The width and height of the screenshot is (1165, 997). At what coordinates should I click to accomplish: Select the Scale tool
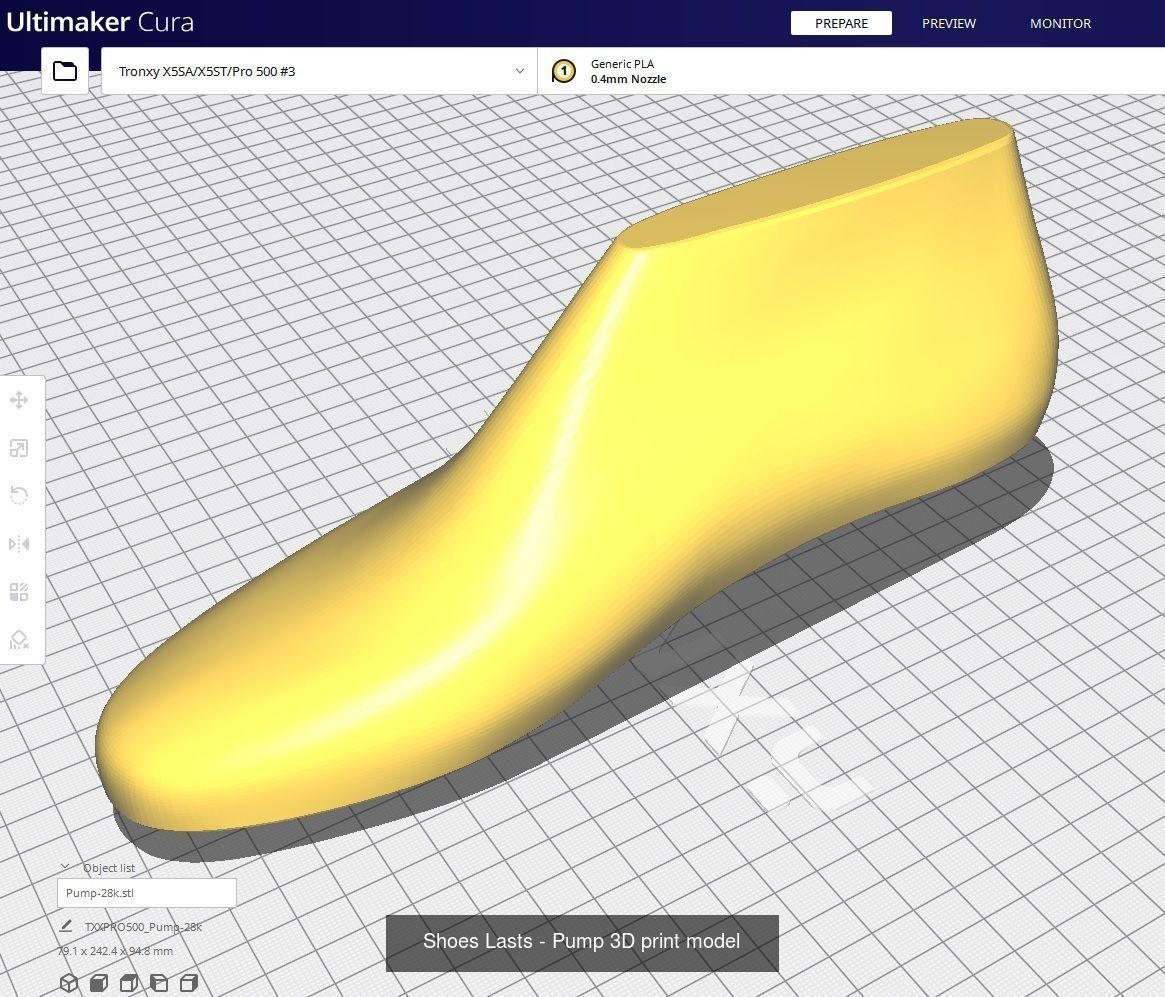coord(19,448)
